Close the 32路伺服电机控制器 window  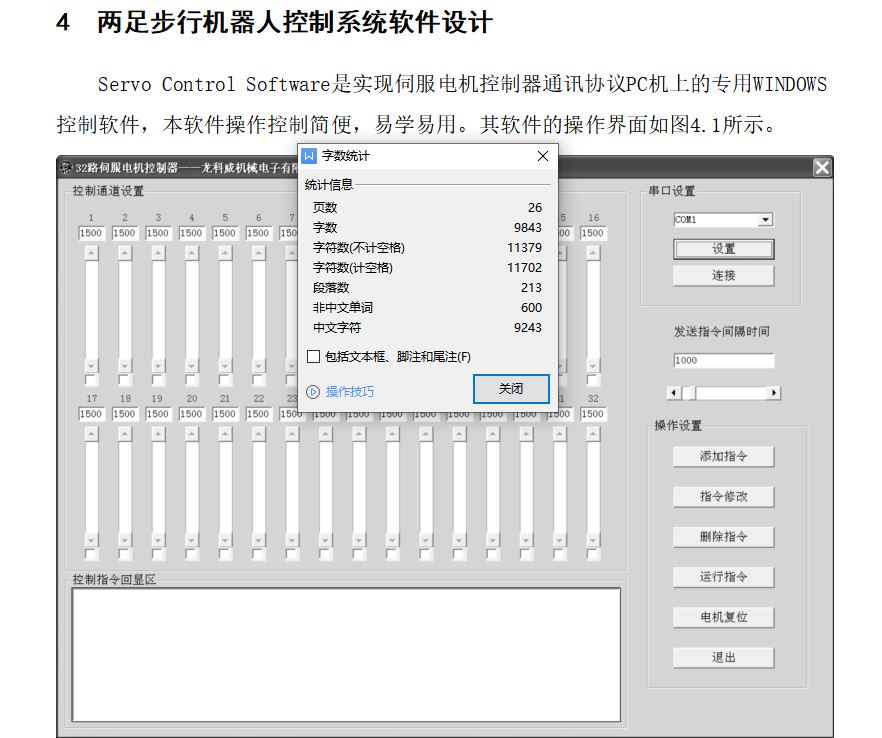[x=822, y=167]
